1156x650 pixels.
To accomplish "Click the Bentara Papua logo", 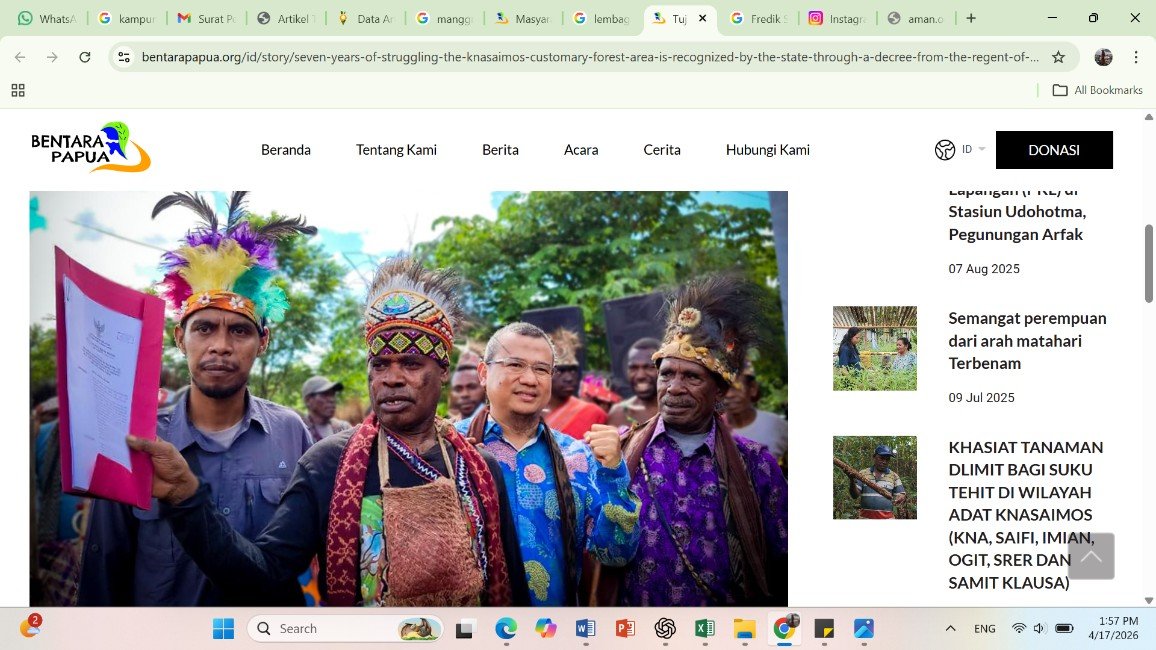I will pos(91,148).
